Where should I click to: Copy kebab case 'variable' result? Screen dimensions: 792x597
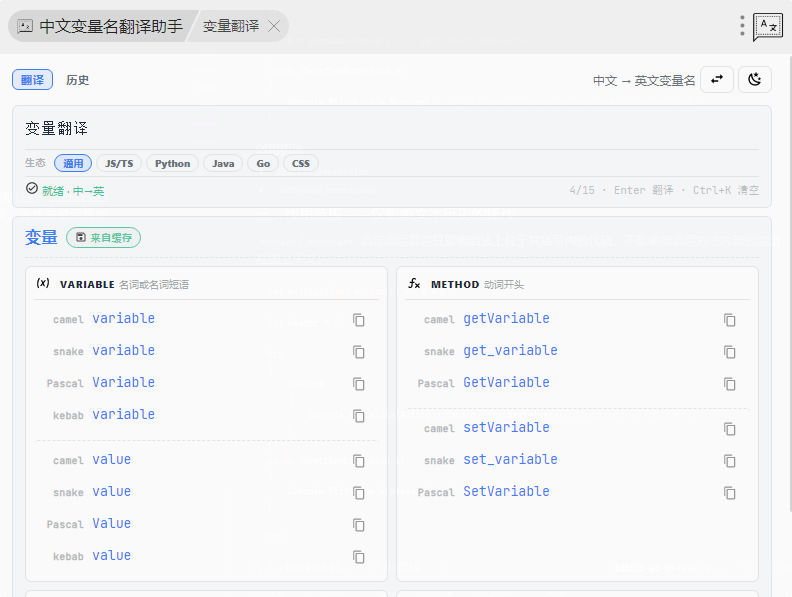pos(359,416)
